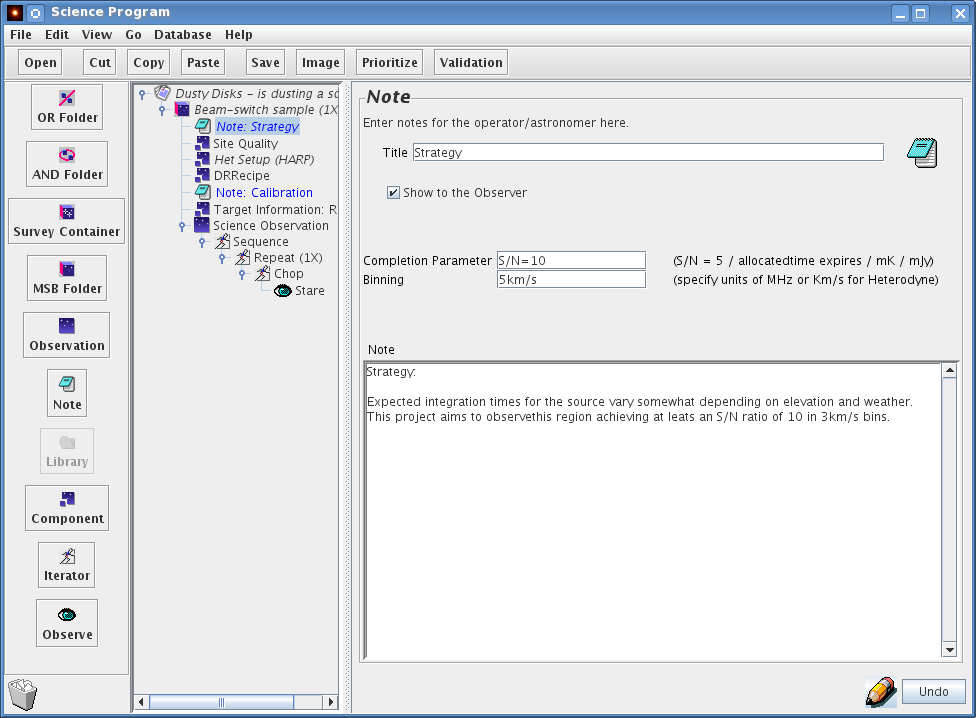Select the Note: Calibration tree item
Viewport: 976px width, 718px height.
[264, 193]
